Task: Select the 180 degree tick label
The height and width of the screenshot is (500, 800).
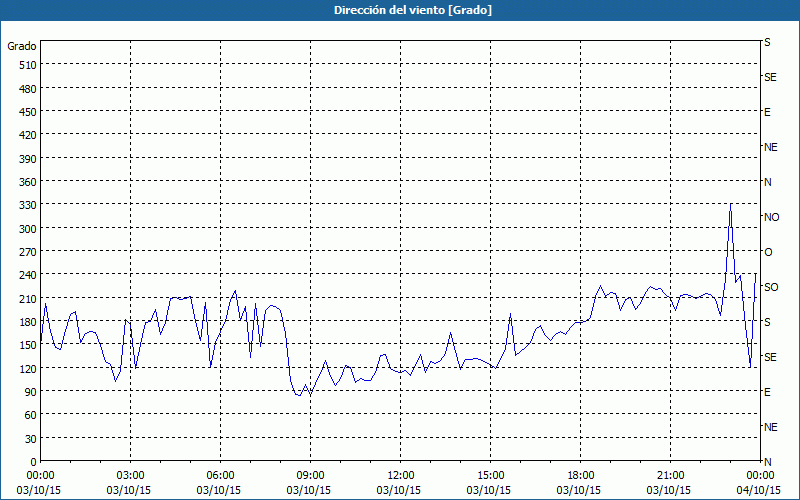Action: (x=28, y=322)
